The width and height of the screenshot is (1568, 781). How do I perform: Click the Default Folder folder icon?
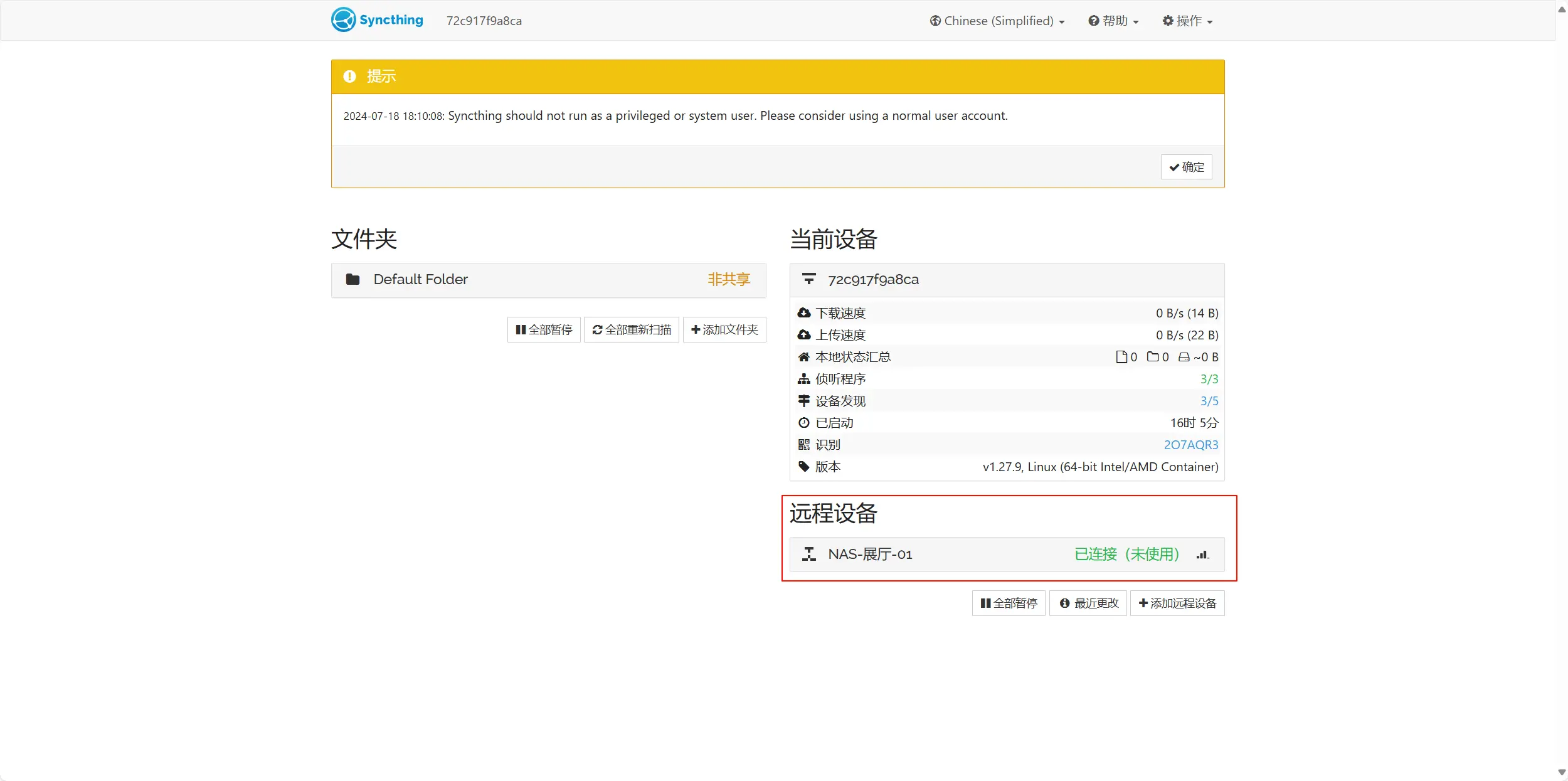353,279
